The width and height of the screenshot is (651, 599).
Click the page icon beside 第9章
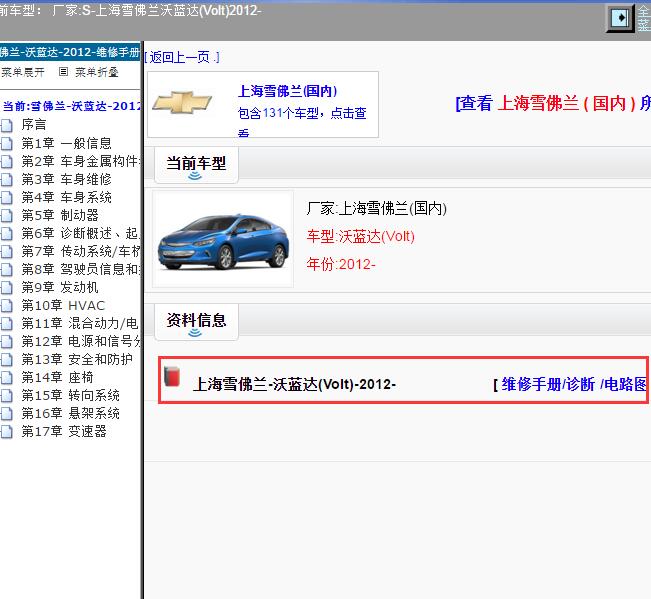[7, 287]
